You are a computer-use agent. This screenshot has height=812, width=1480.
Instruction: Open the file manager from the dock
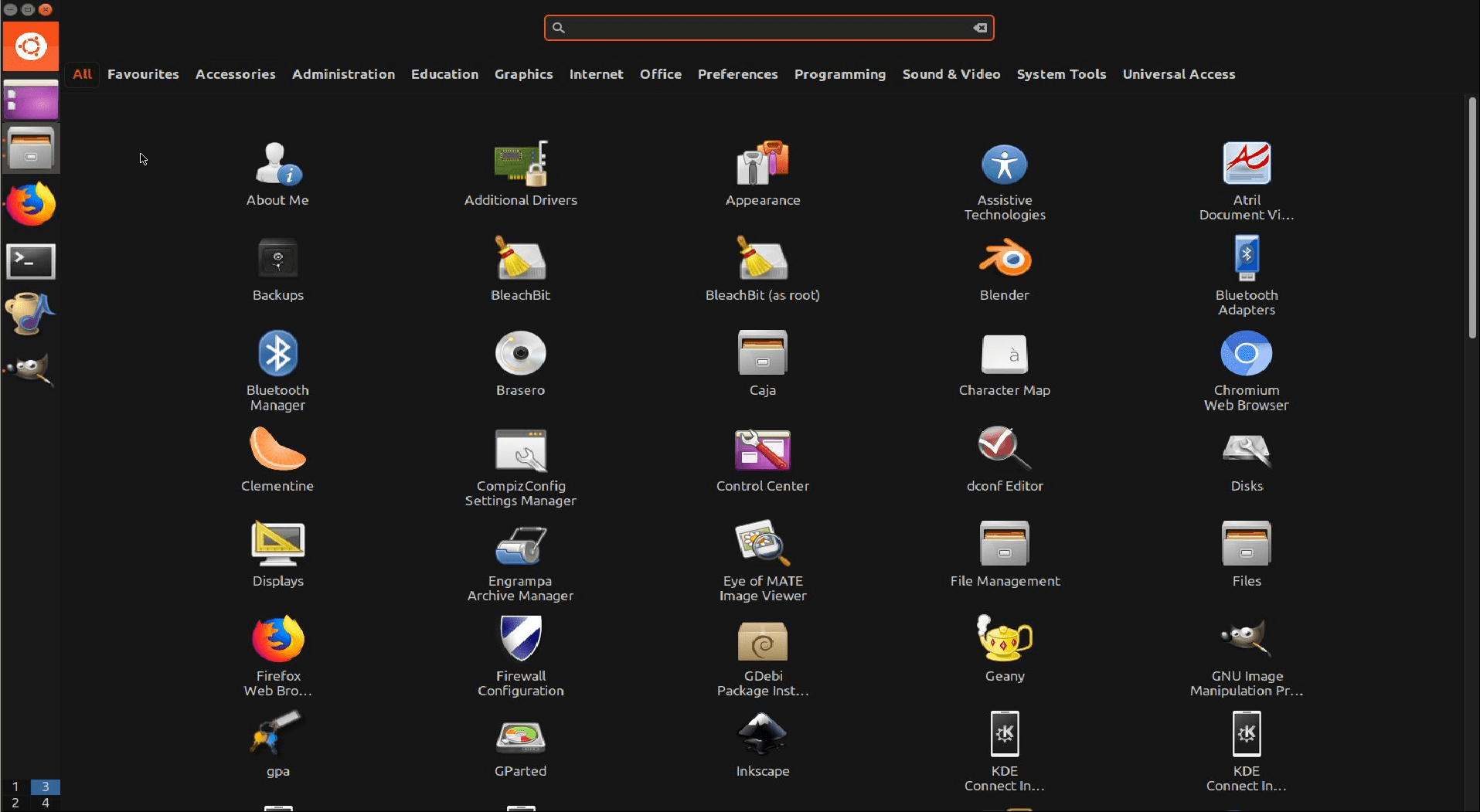point(31,148)
